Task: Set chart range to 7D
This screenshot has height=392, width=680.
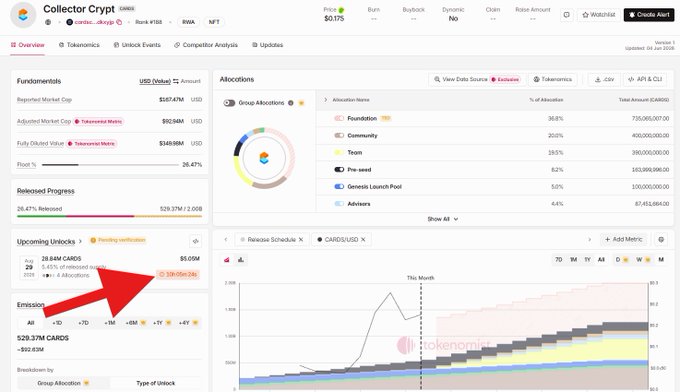Action: tap(559, 260)
